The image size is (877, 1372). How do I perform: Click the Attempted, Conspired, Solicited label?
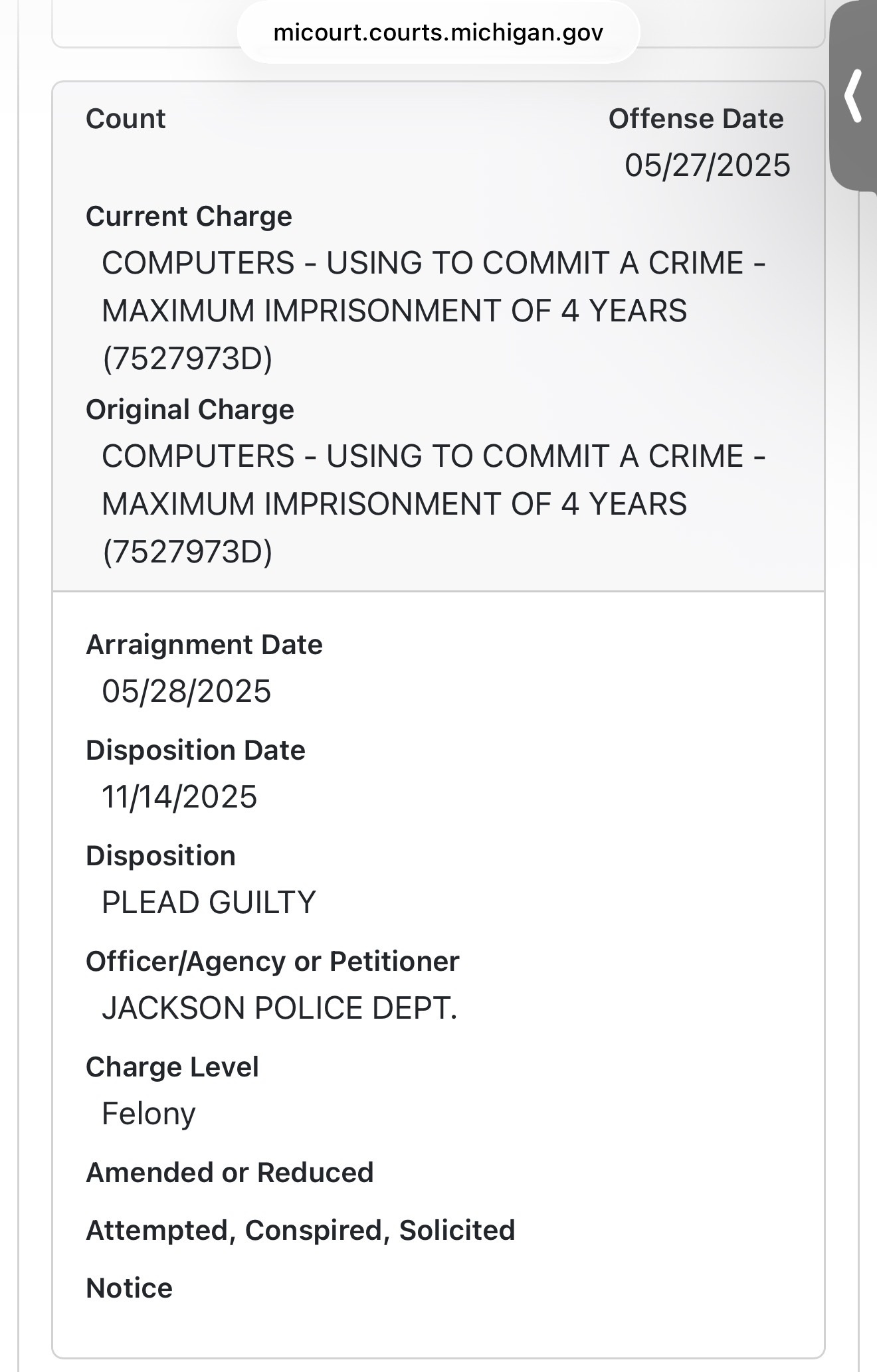(300, 1231)
